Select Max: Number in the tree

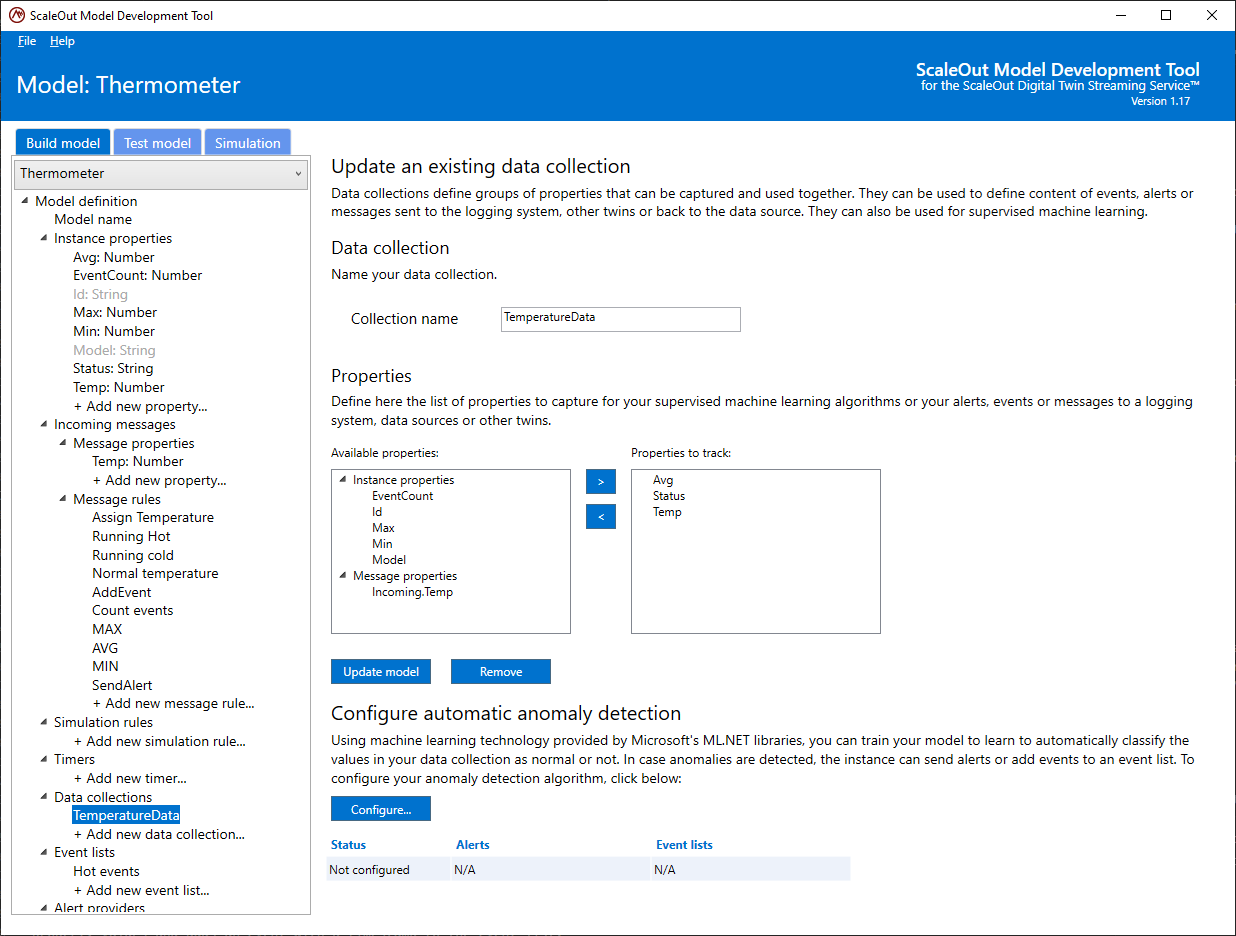click(115, 312)
